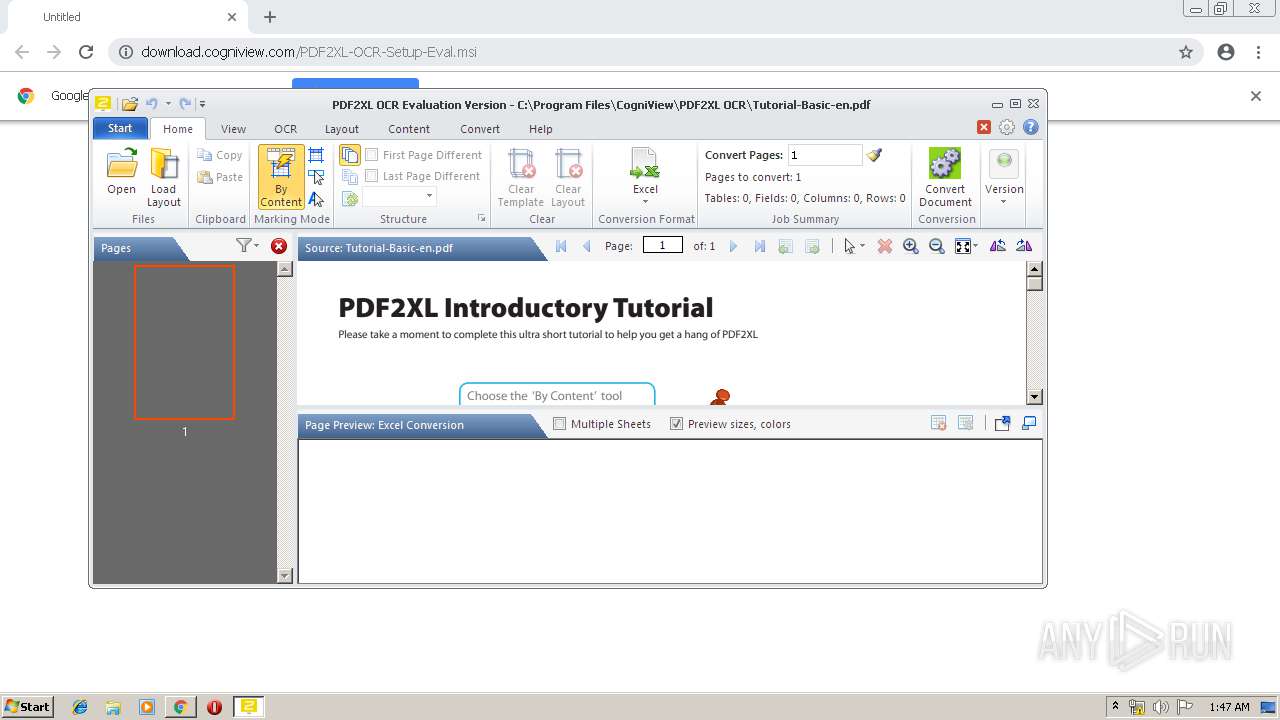Switch to the View tab
This screenshot has height=720, width=1280.
(x=233, y=129)
